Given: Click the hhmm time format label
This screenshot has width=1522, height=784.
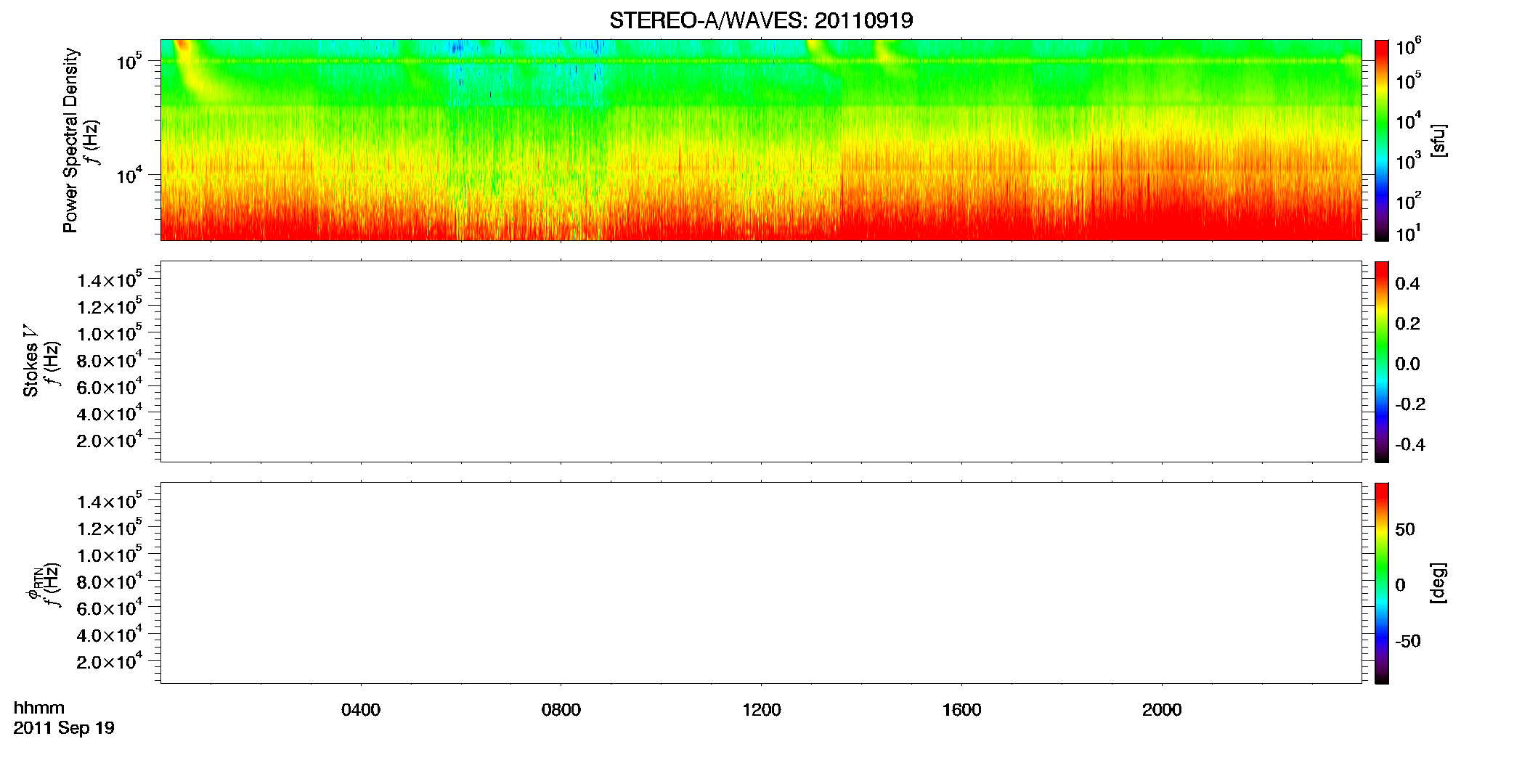Looking at the screenshot, I should [39, 708].
